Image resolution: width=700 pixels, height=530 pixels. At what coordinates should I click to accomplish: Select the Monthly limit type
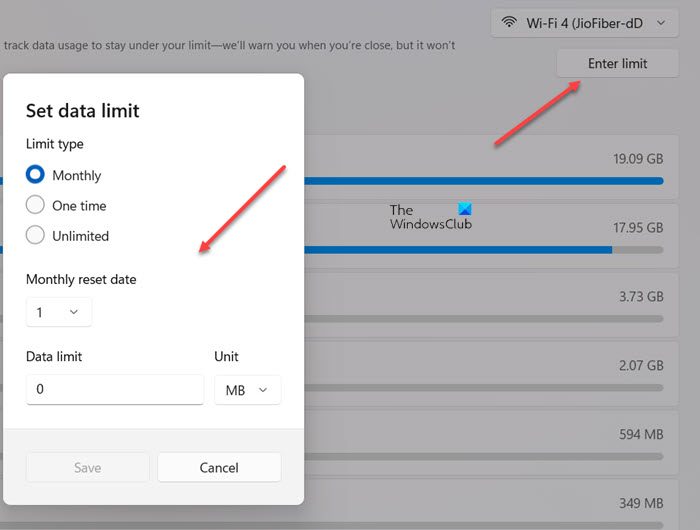(36, 175)
